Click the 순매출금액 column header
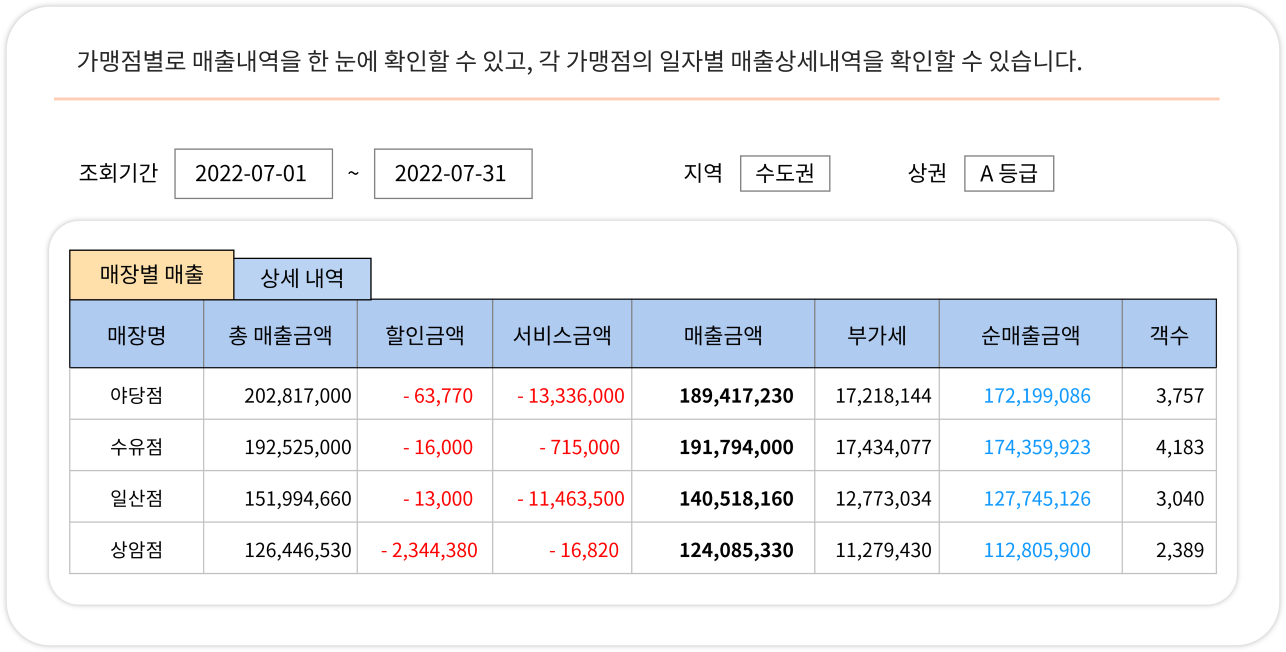The width and height of the screenshot is (1286, 652). pyautogui.click(x=1031, y=333)
